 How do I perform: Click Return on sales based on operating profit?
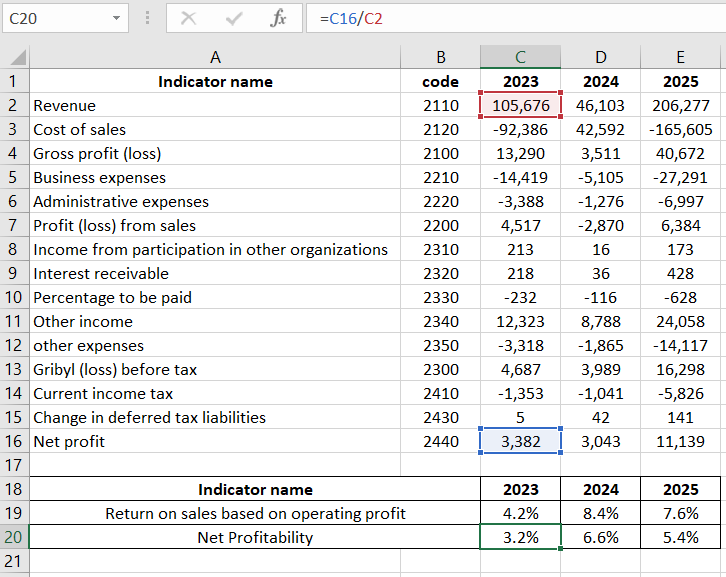pyautogui.click(x=255, y=513)
